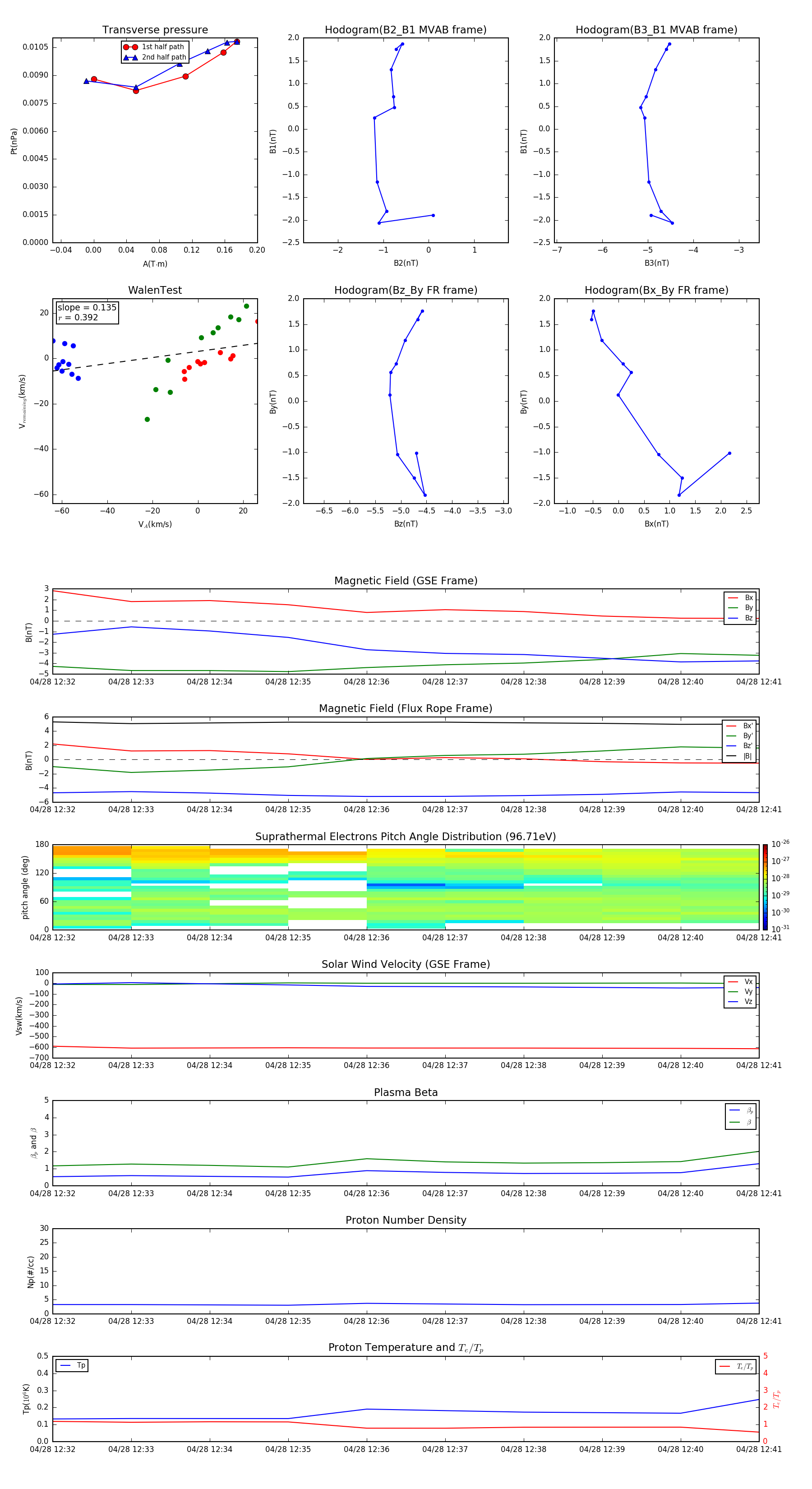Click the 'Bz(nT)' x-axis label

406,524
